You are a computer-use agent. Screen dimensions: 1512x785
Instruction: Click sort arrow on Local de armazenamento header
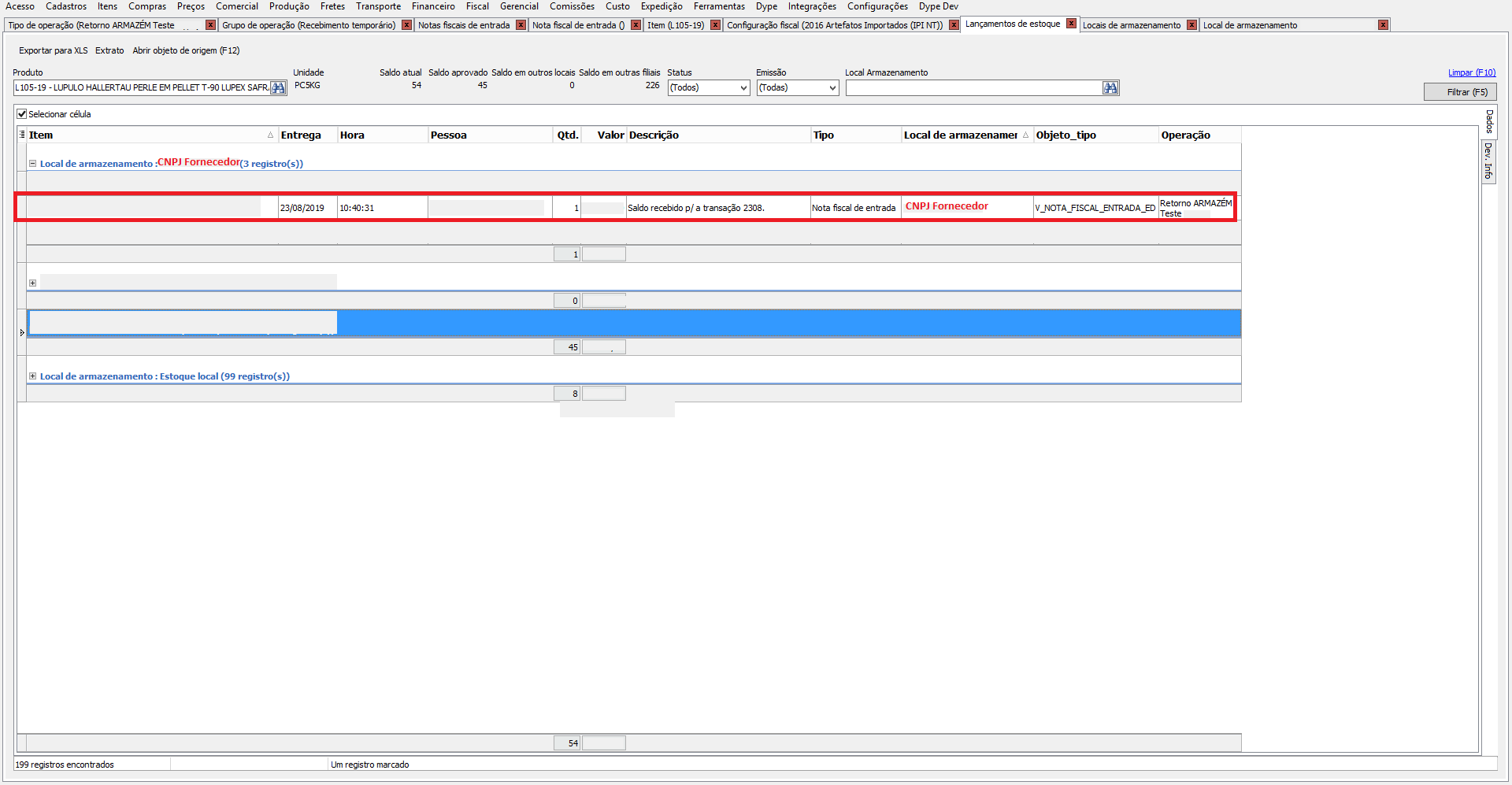click(x=1025, y=135)
